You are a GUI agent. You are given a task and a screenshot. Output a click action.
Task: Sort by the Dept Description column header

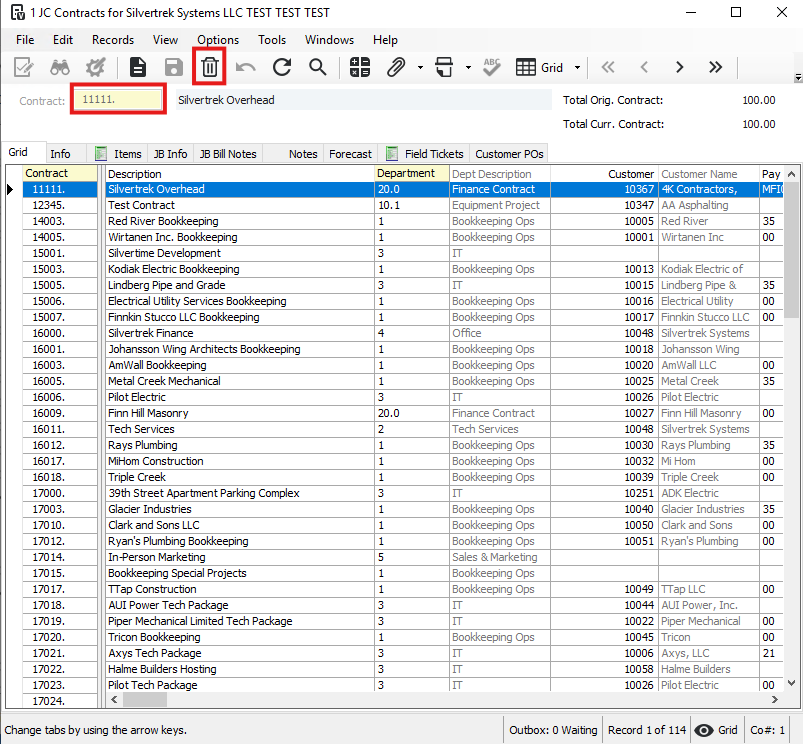500,174
